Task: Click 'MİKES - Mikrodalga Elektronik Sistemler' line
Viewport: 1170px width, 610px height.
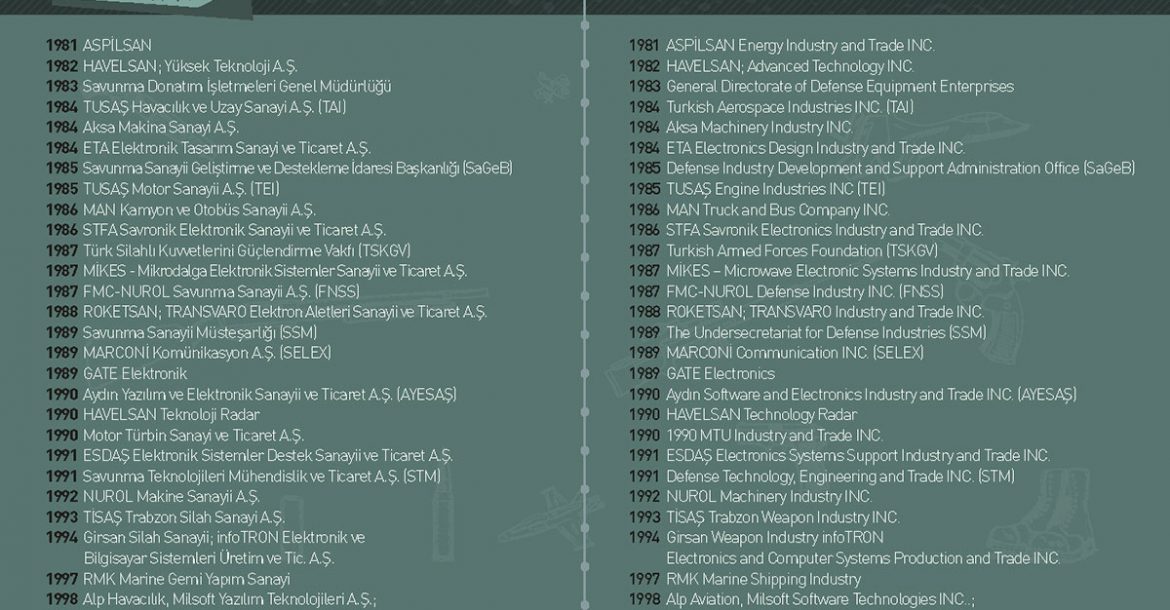Action: click(x=275, y=271)
